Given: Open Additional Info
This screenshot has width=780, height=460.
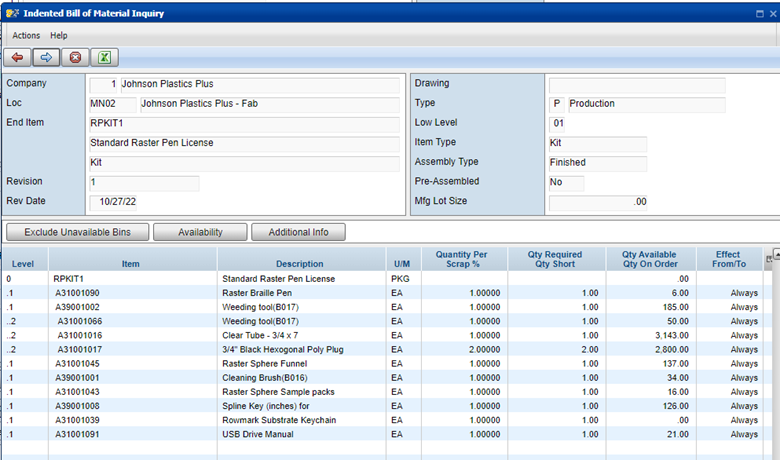Looking at the screenshot, I should [298, 232].
